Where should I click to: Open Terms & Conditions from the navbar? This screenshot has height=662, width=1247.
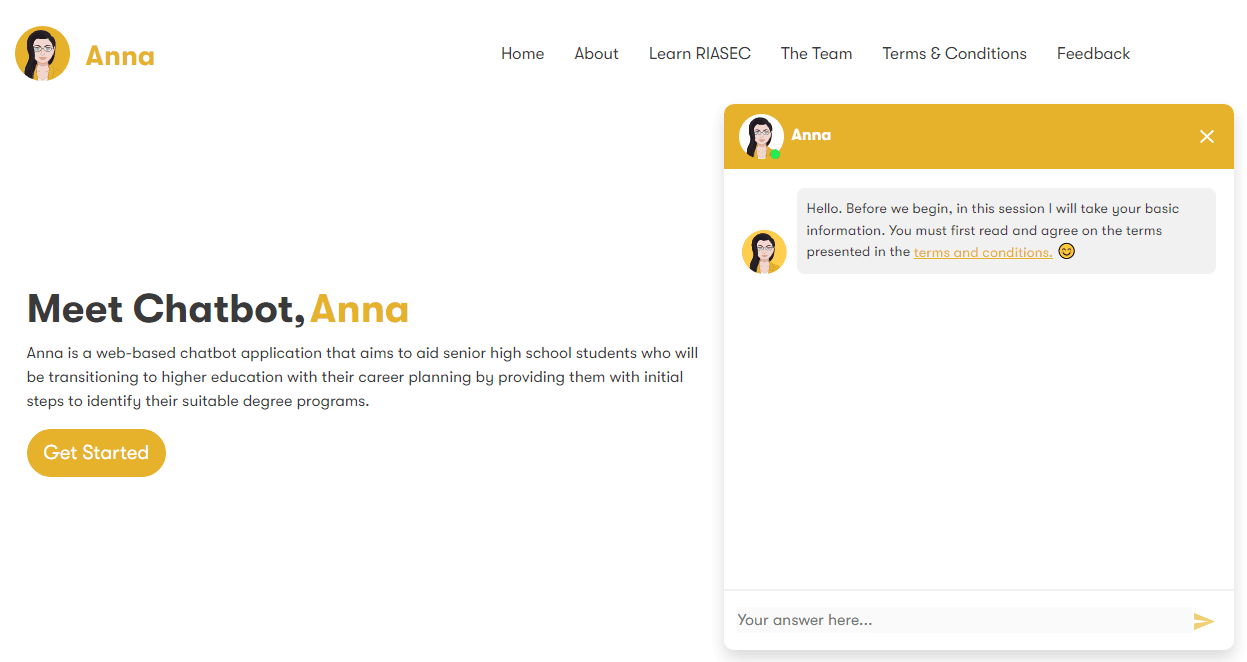coord(954,54)
